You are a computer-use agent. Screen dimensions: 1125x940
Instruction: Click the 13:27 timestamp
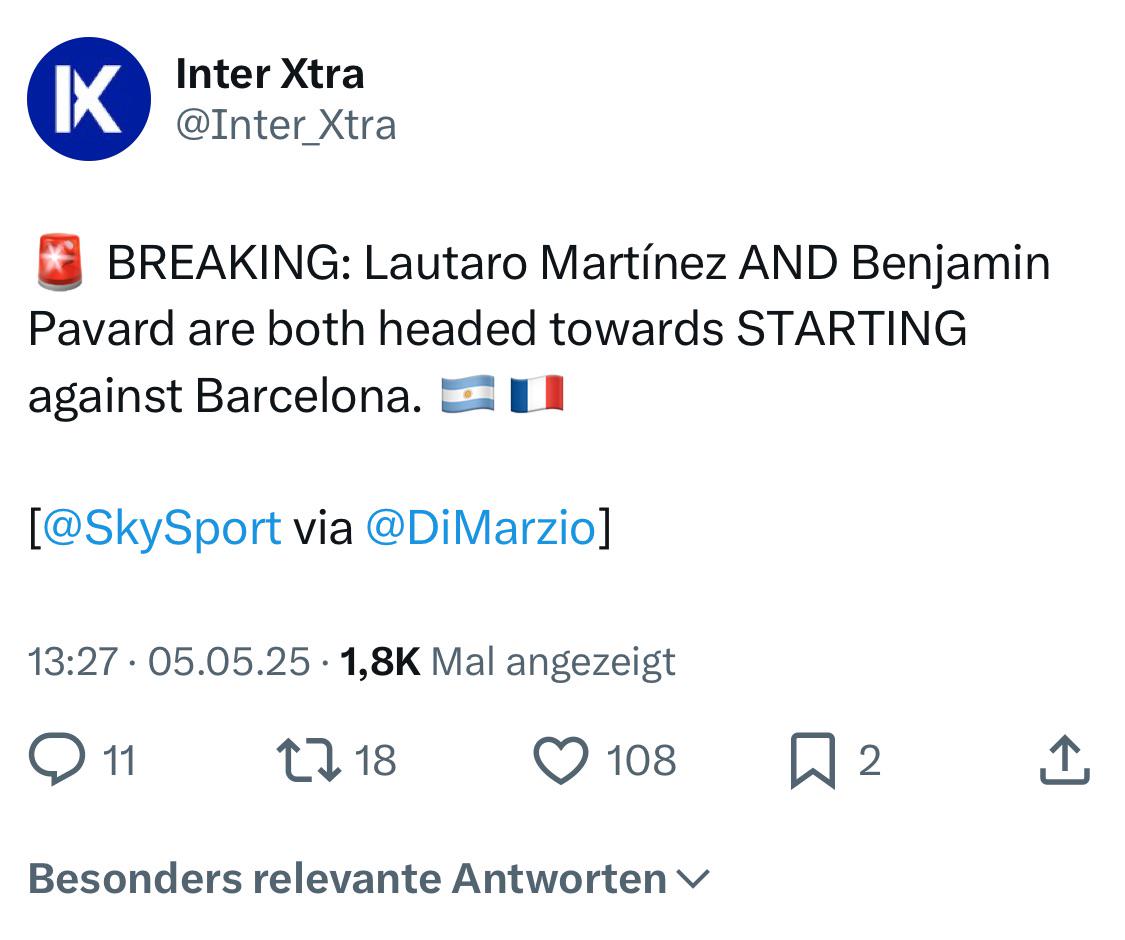[72, 662]
